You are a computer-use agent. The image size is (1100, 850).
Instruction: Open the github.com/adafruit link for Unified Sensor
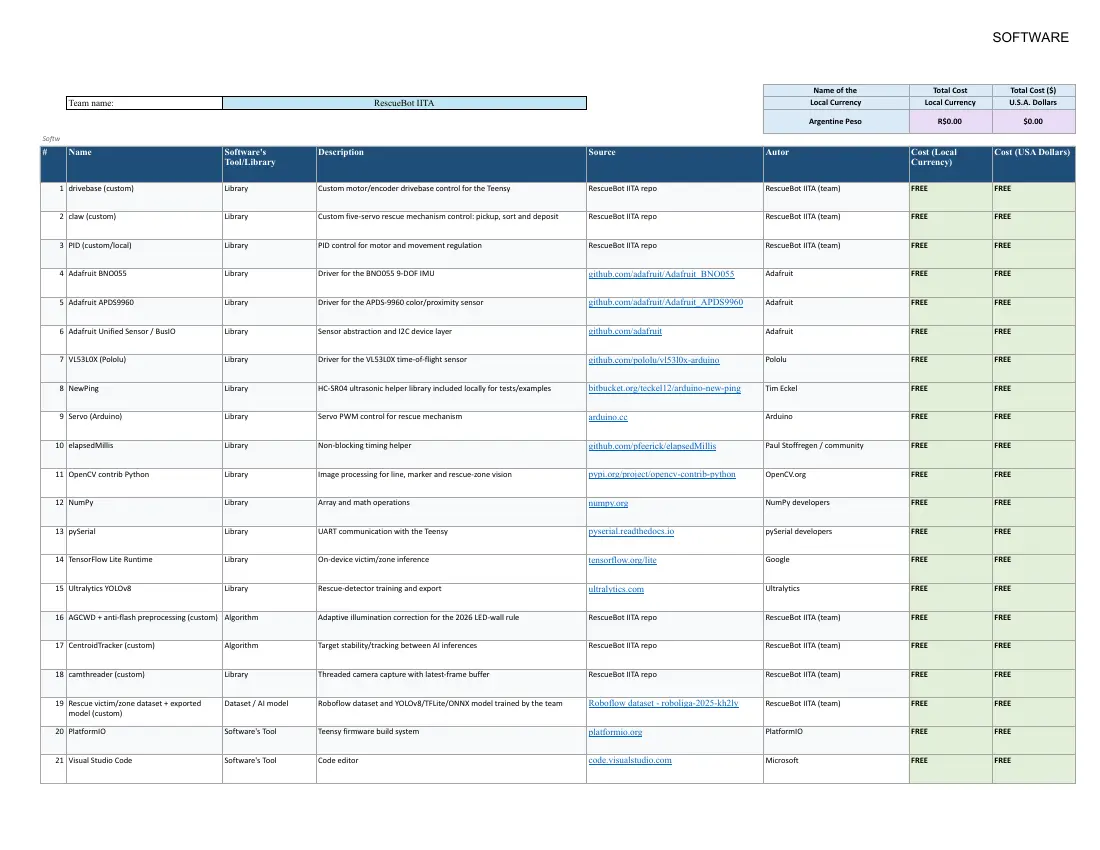pos(624,331)
